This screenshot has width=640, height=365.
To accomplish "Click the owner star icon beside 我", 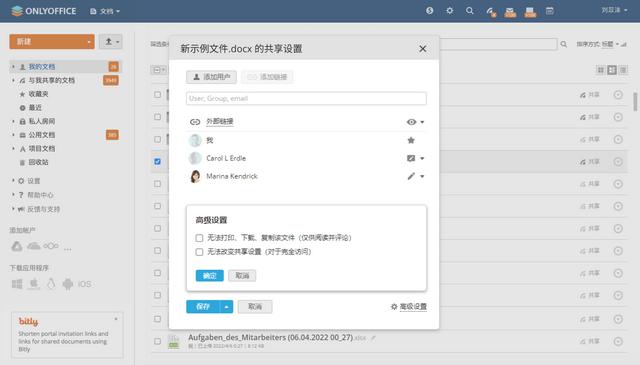I will (411, 140).
